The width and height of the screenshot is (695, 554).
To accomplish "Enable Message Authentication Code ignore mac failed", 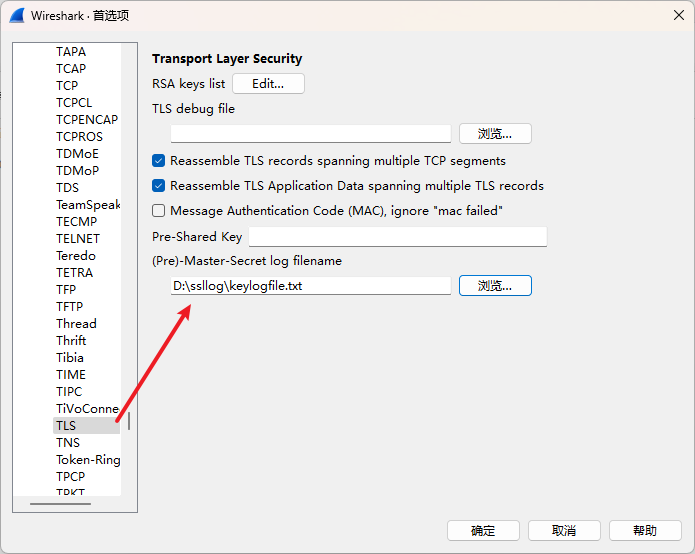I will click(159, 211).
